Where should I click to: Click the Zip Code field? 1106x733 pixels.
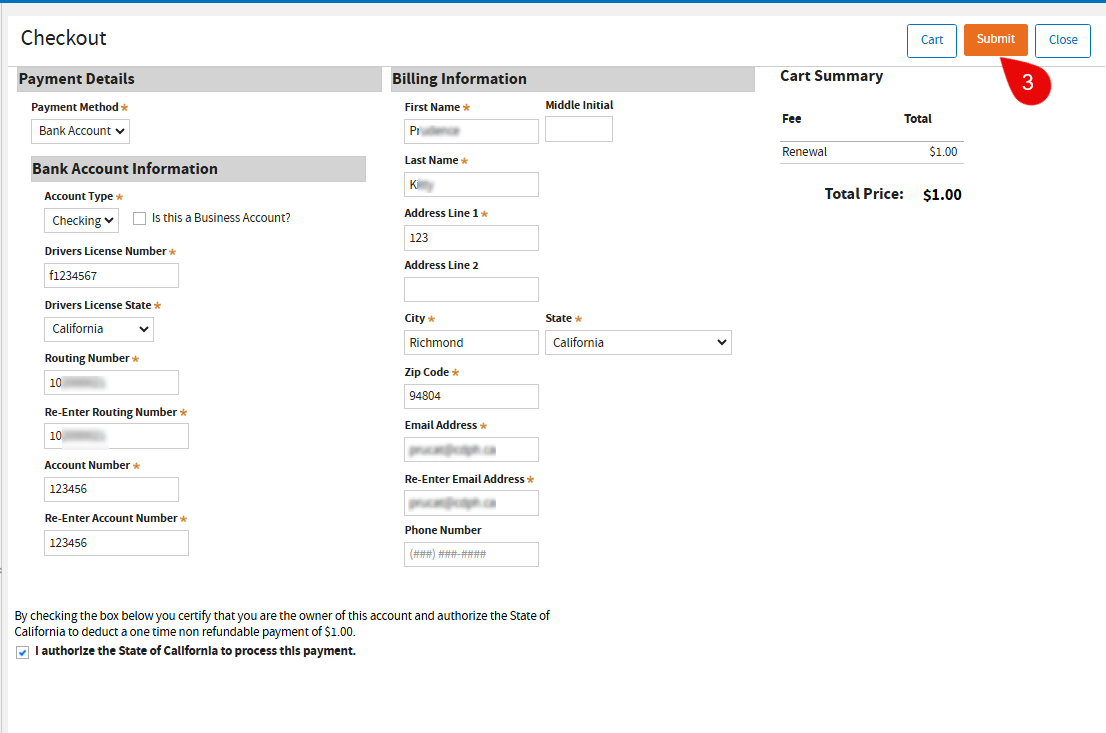(471, 396)
